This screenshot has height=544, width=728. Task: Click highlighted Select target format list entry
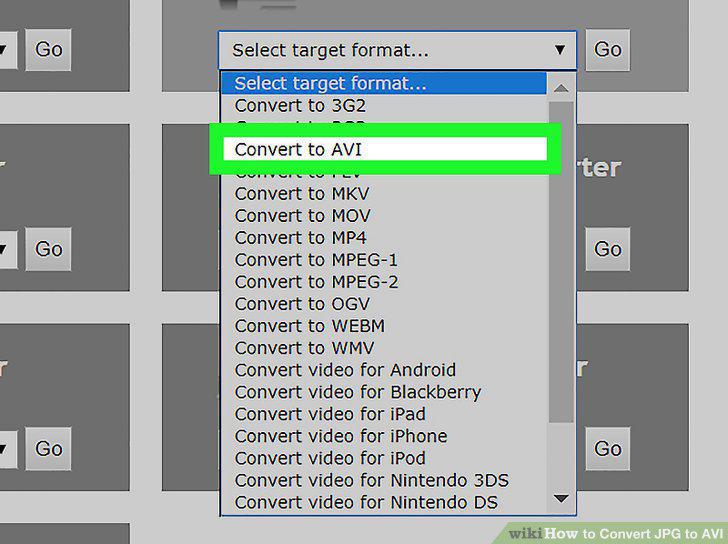coord(384,84)
